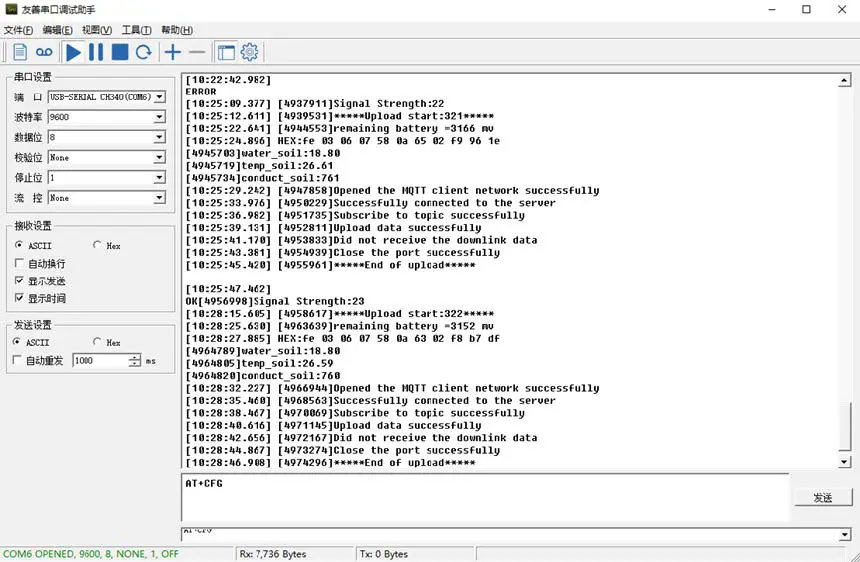Click the new document icon in toolbar
Image resolution: width=860 pixels, height=562 pixels.
[20, 52]
